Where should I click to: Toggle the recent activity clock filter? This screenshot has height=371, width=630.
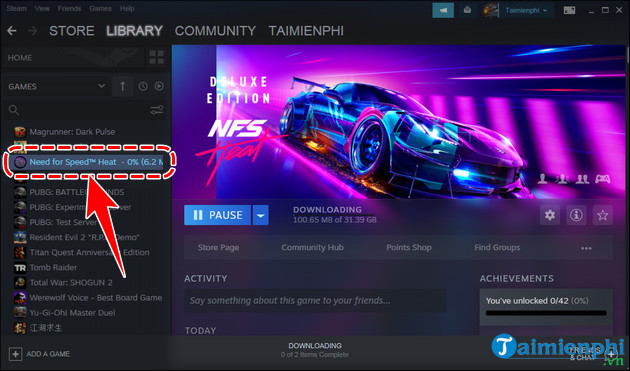coord(143,86)
